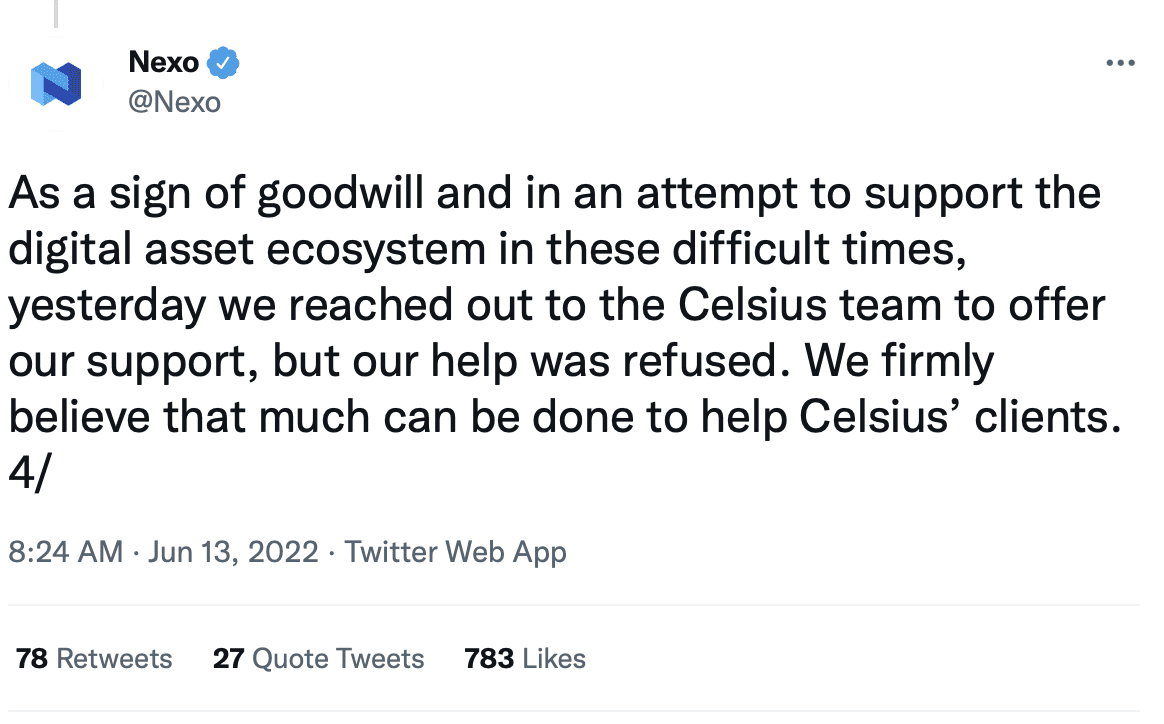Click the 4/ thread number marker
The image size is (1164, 724).
30,472
